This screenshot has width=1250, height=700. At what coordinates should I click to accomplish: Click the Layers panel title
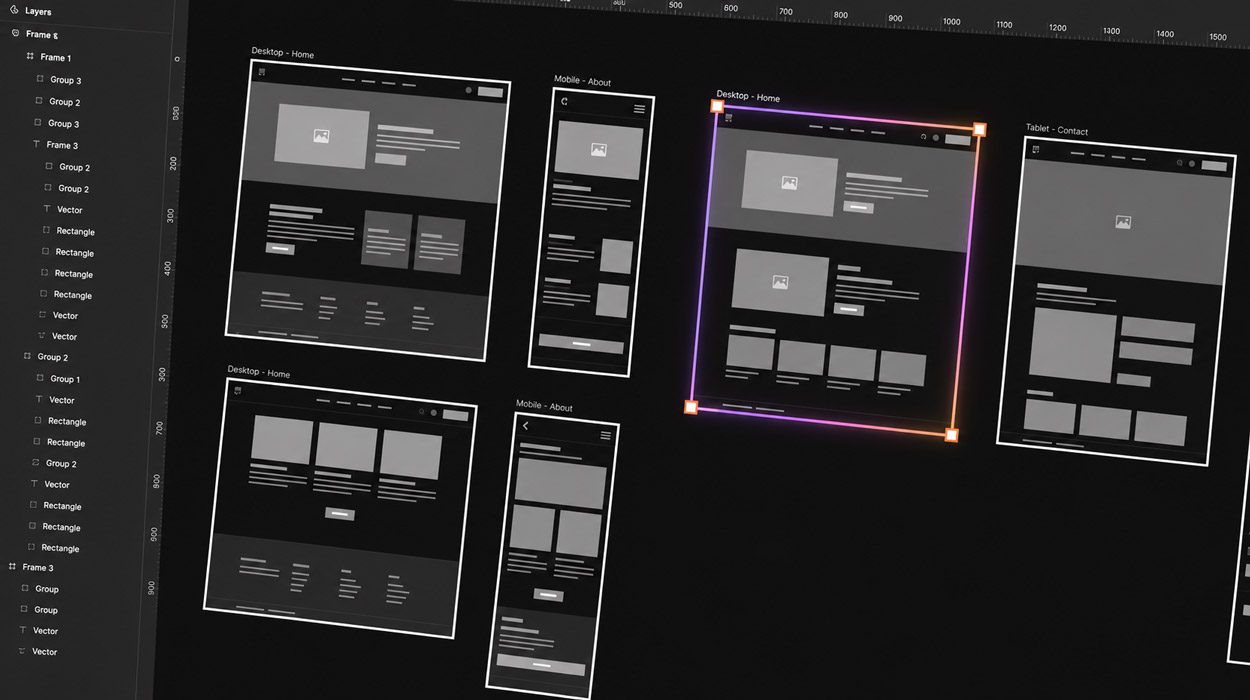(x=38, y=12)
